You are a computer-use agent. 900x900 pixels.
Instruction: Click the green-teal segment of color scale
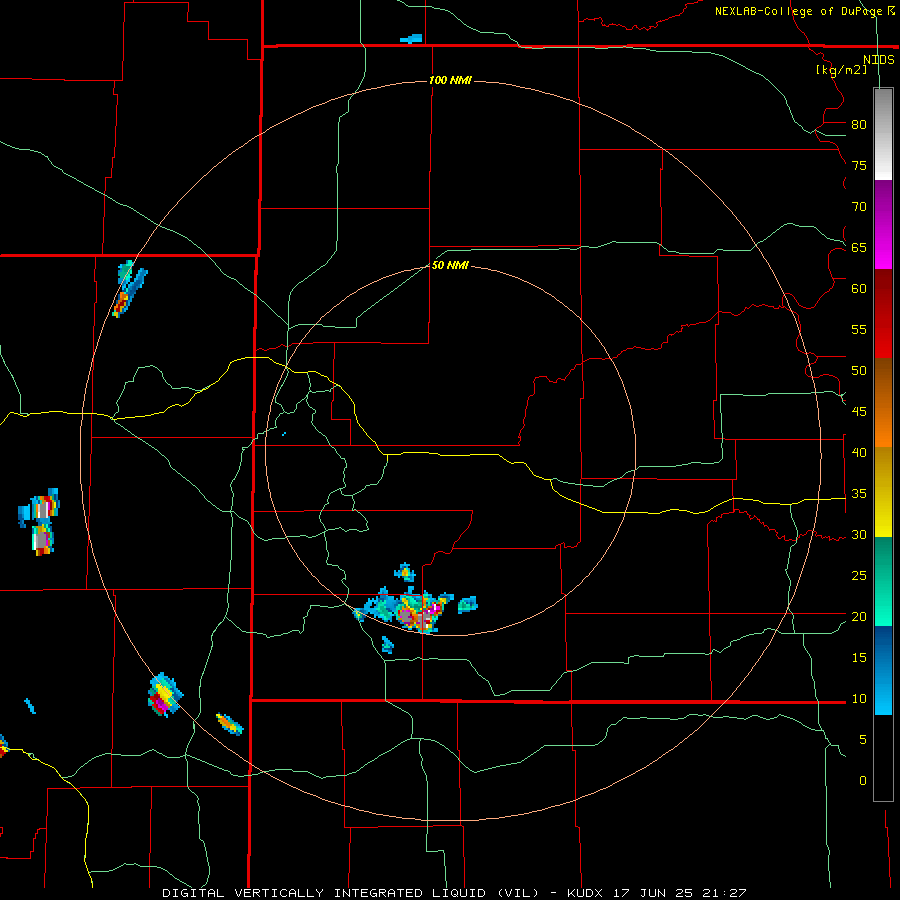click(x=883, y=581)
